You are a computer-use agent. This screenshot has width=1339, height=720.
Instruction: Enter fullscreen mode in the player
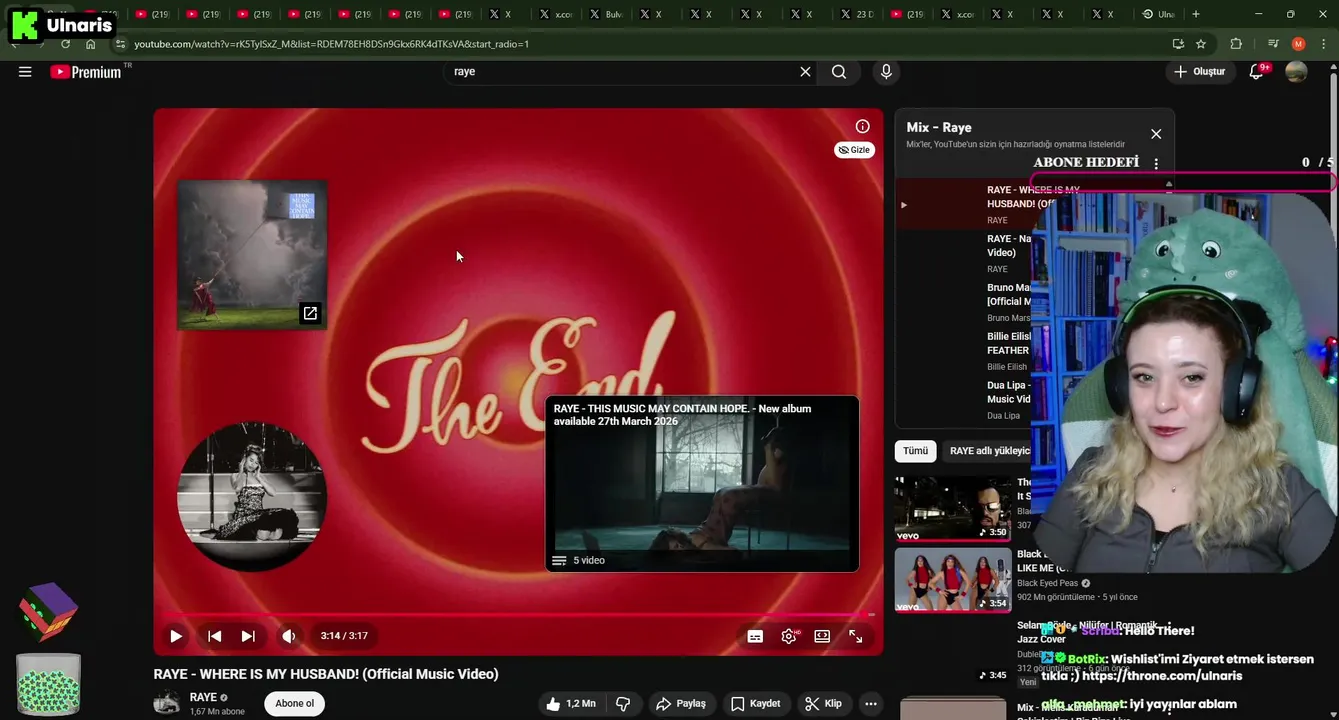tap(856, 636)
